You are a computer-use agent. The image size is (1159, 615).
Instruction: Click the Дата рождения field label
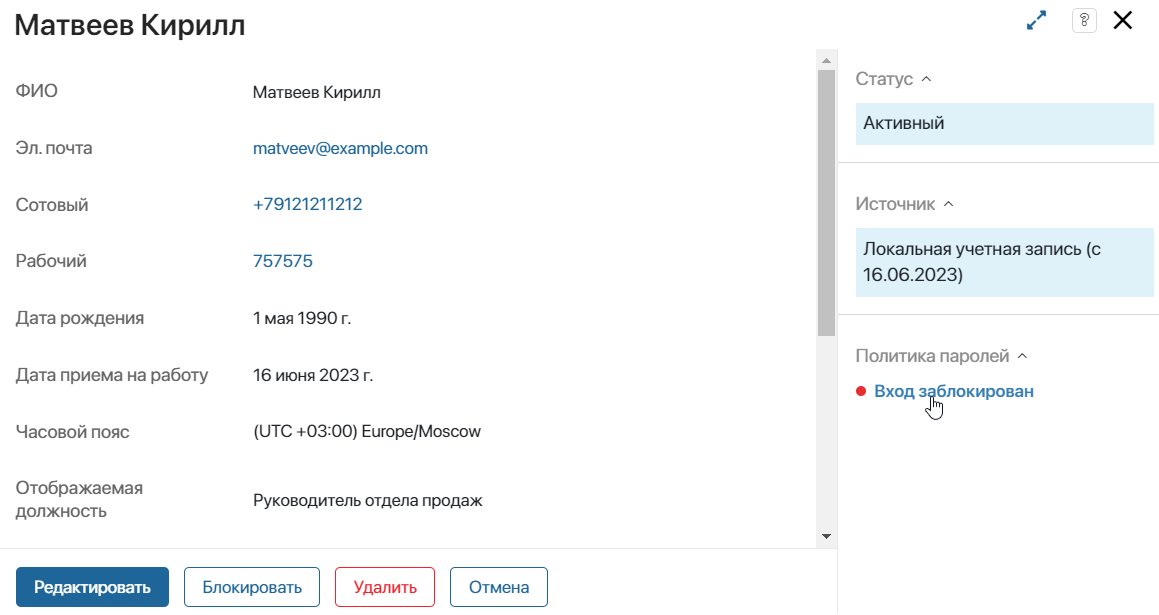click(80, 318)
